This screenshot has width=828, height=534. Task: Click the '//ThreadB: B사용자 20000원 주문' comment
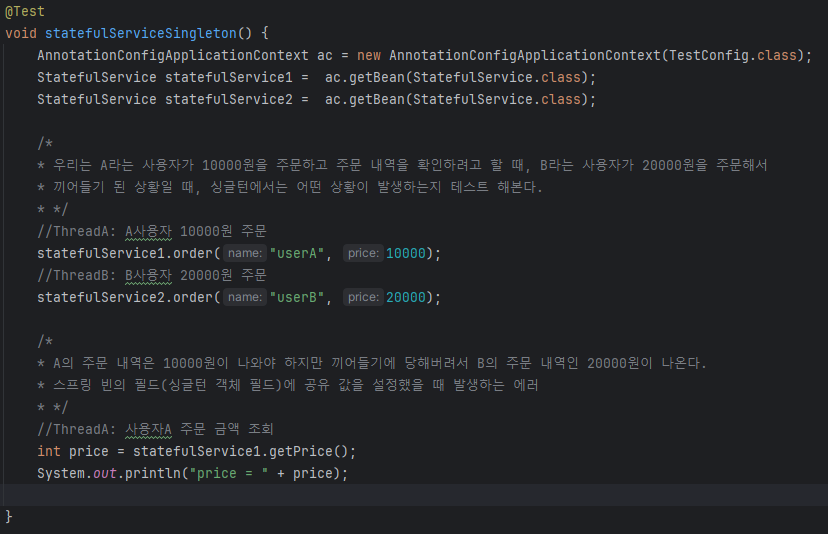[x=152, y=276]
